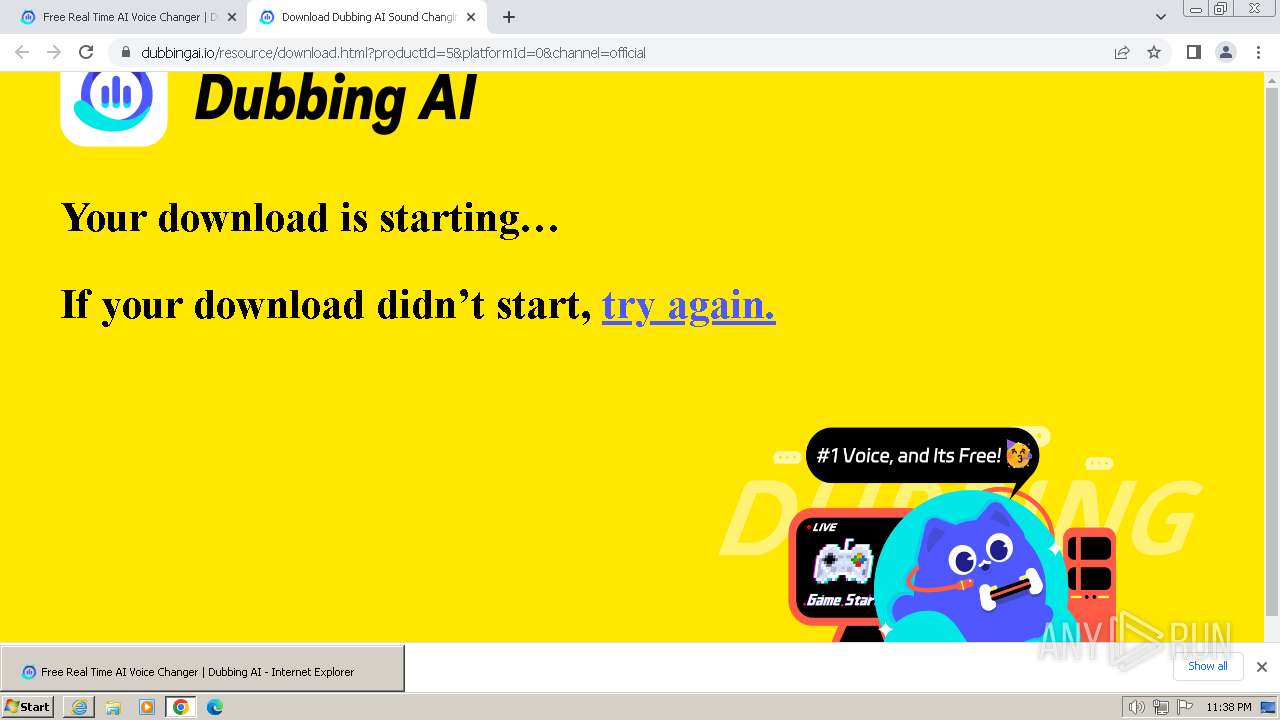View site information lock icon

pyautogui.click(x=125, y=52)
